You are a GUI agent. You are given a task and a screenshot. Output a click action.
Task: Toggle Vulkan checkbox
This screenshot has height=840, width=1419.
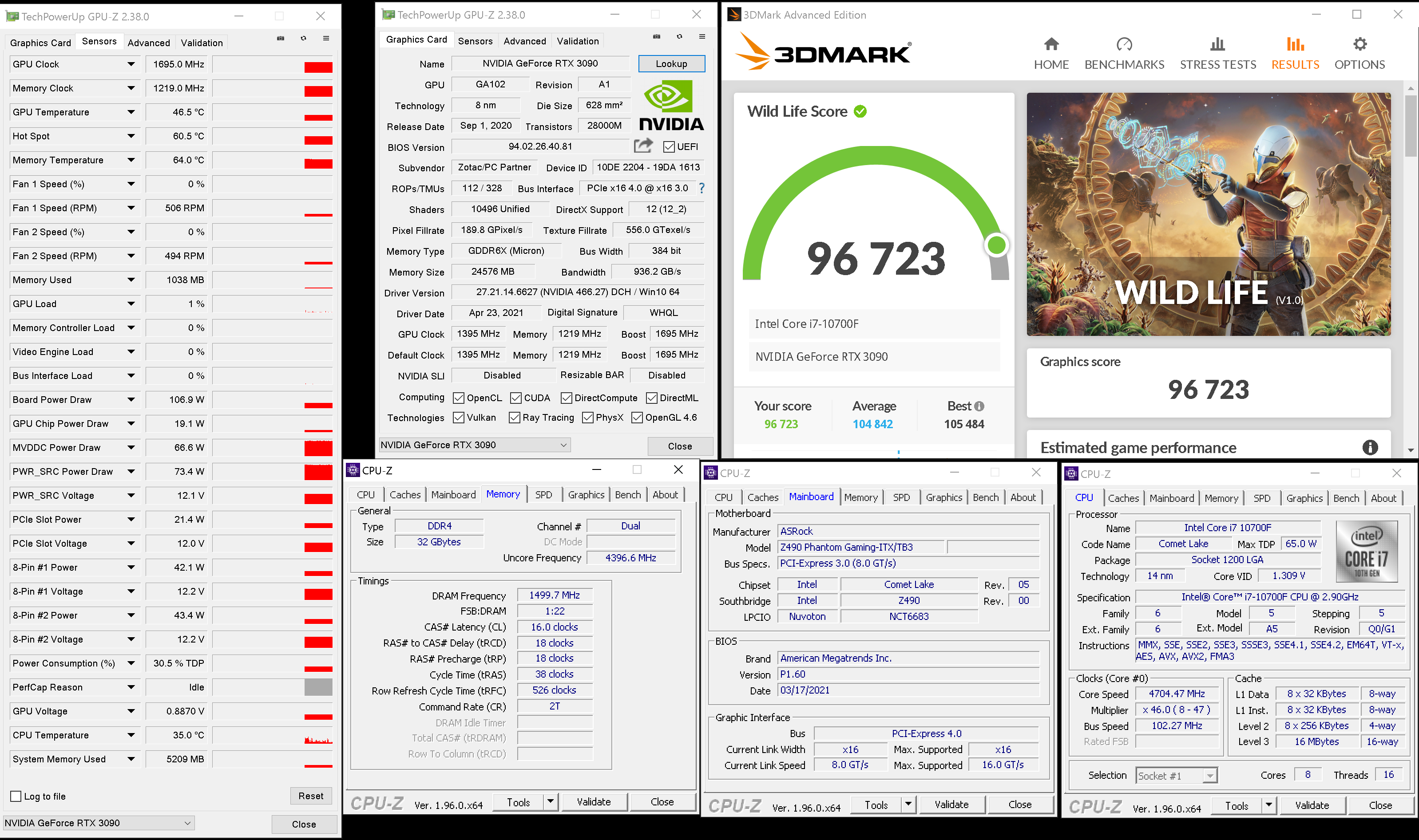coord(459,418)
